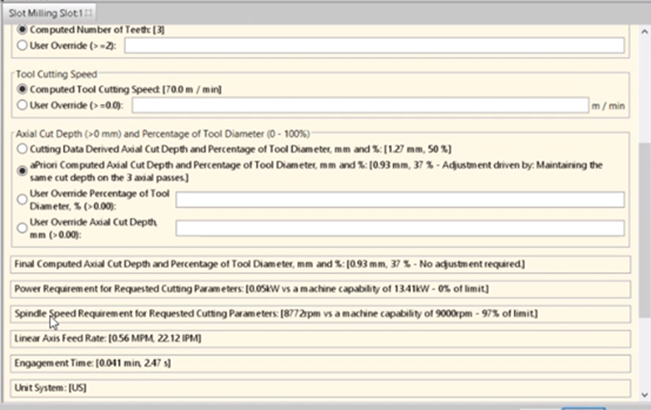The image size is (651, 410).
Task: Click the scrollbar down arrow
Action: (x=644, y=395)
